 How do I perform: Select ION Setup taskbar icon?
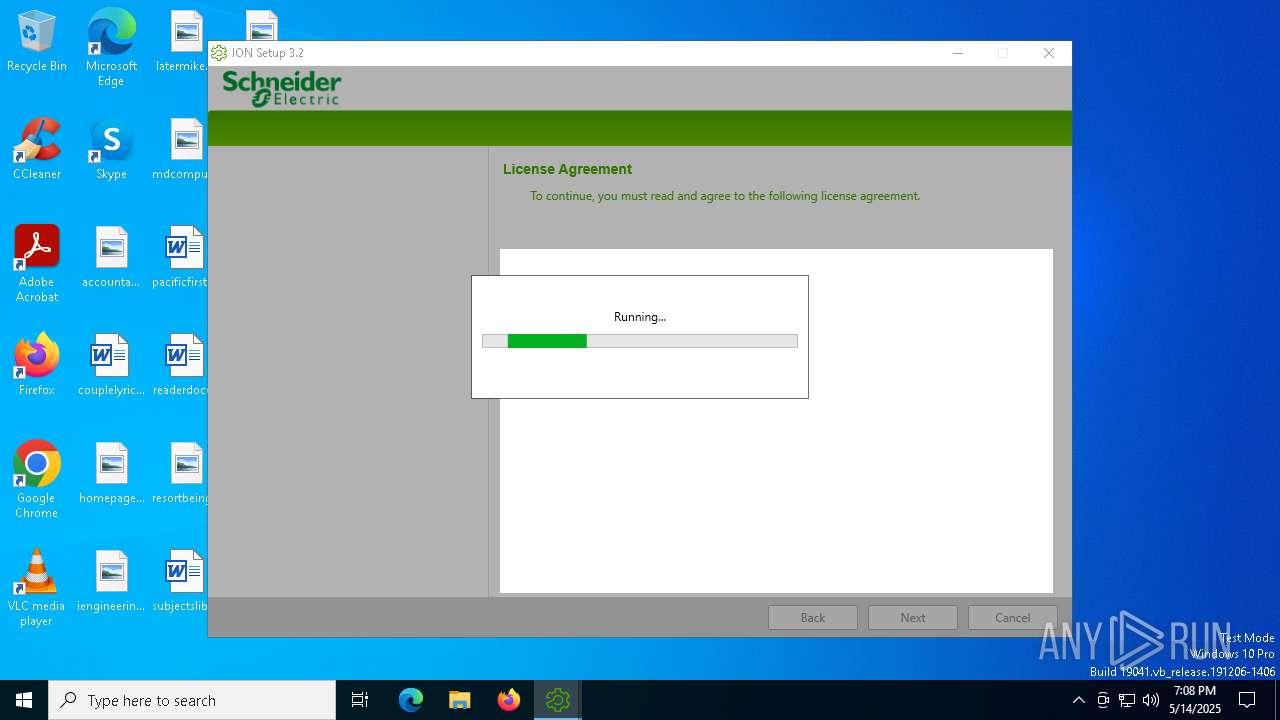click(558, 700)
